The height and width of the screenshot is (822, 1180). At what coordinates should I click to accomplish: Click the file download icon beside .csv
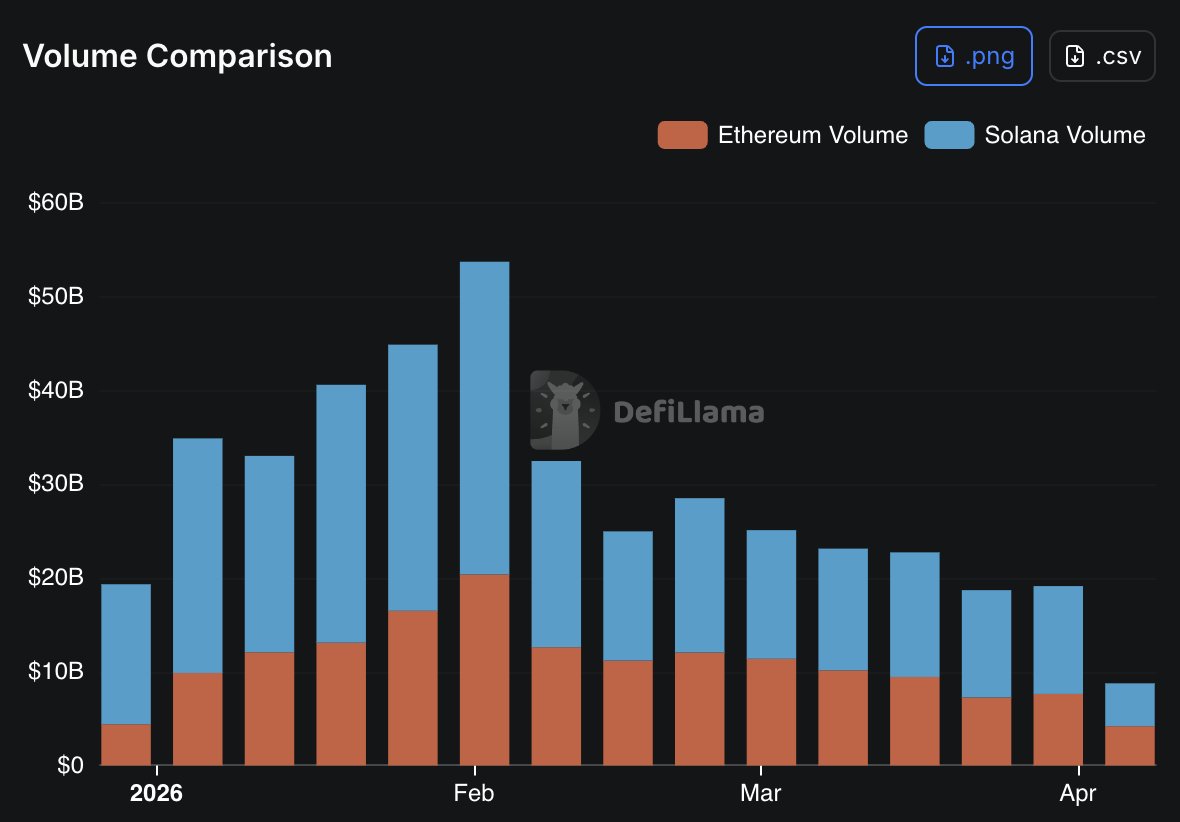tap(1075, 56)
